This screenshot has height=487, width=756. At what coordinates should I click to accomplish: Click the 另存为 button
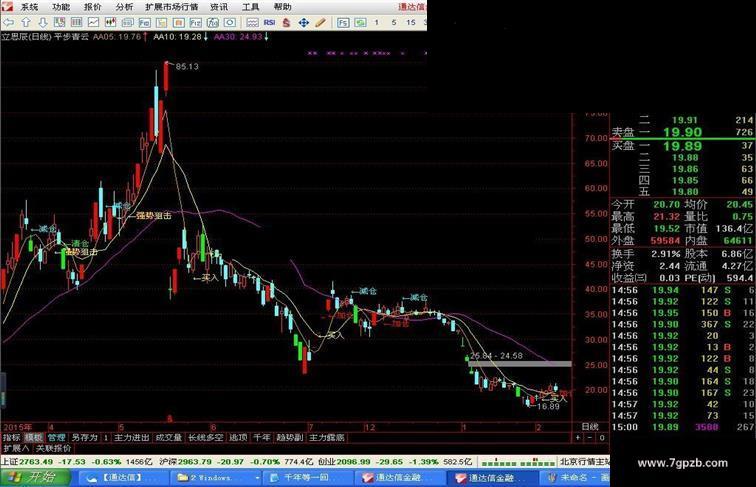pos(84,438)
